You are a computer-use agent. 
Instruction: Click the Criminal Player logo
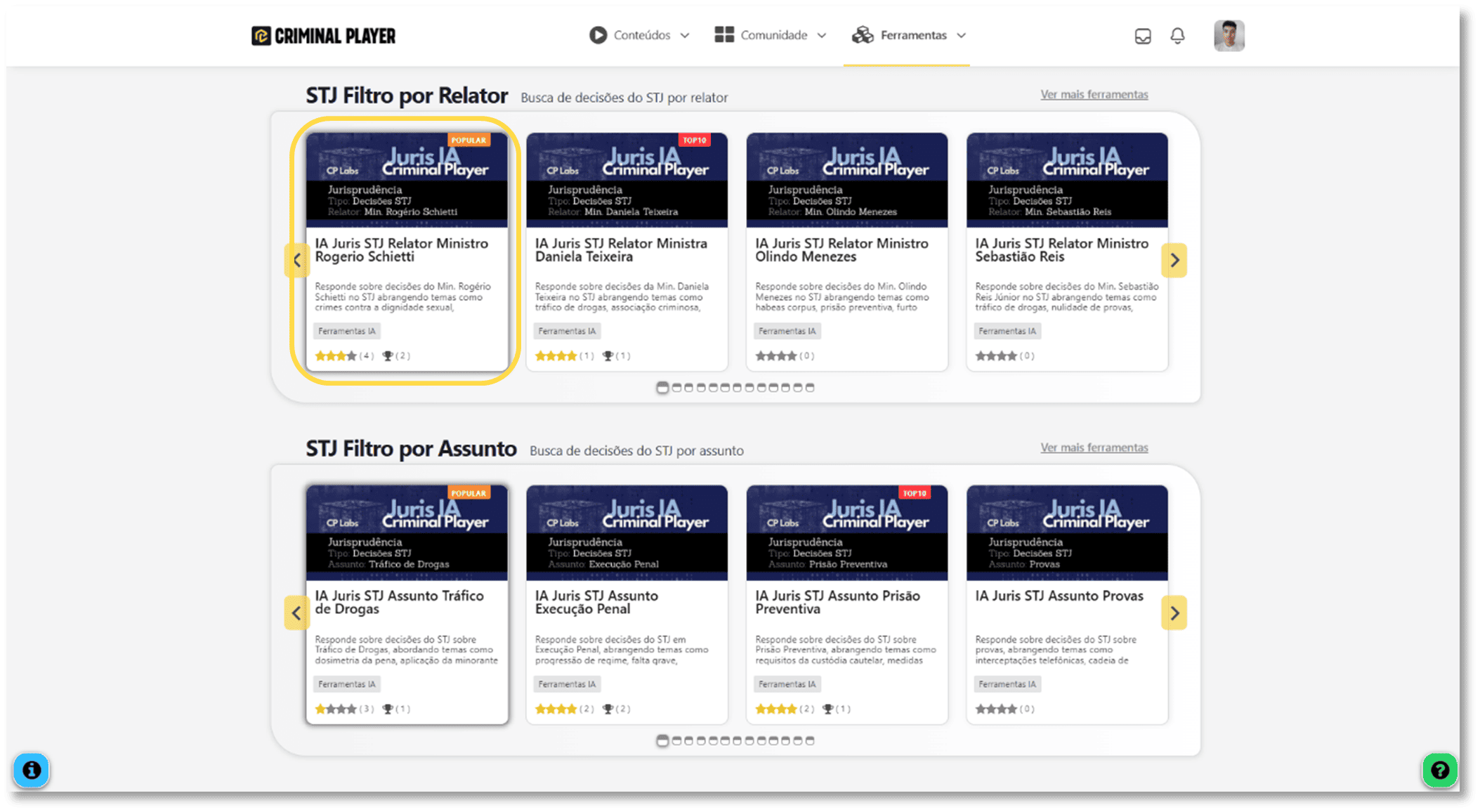click(324, 36)
